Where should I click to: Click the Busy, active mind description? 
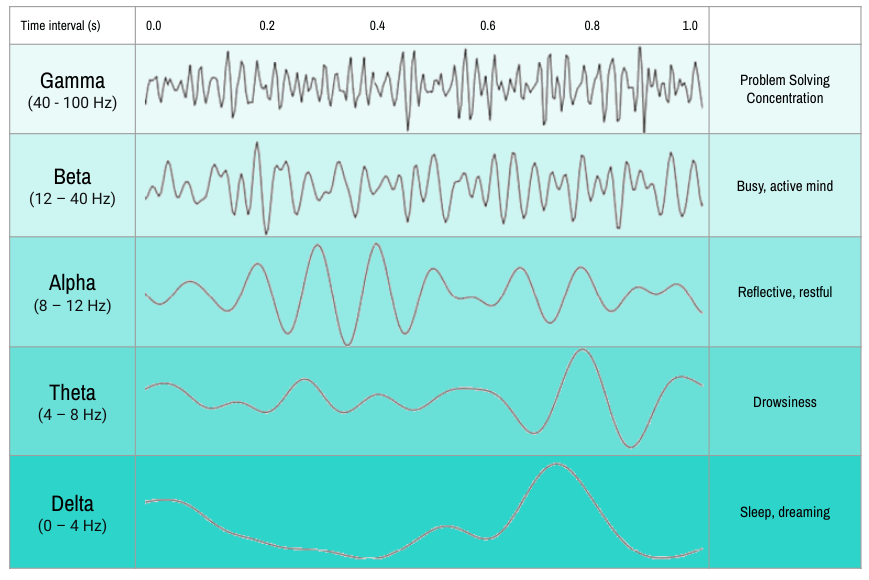click(x=785, y=186)
